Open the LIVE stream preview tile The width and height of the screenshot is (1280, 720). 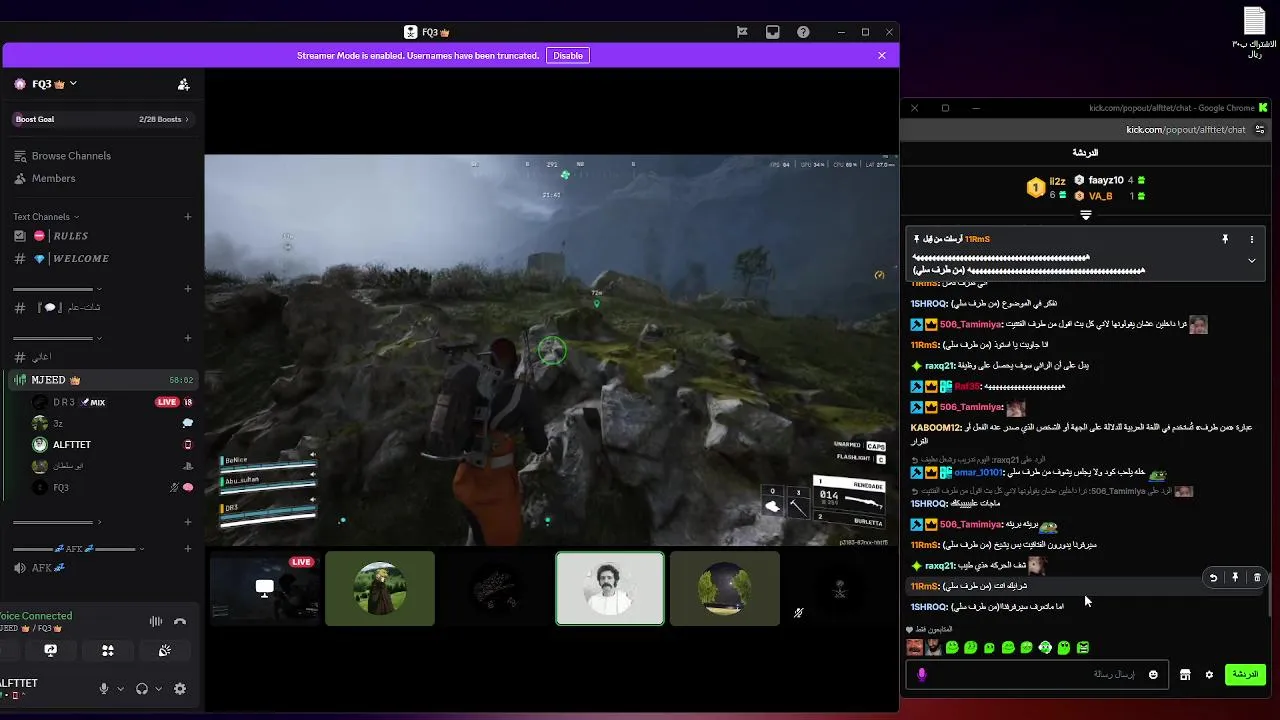pyautogui.click(x=265, y=588)
